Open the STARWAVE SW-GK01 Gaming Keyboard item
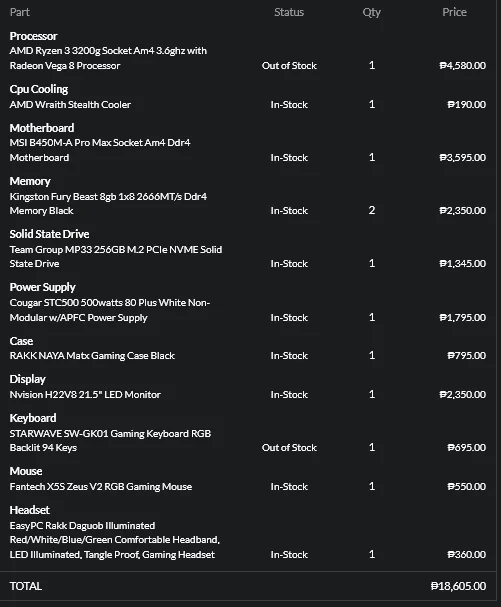The image size is (501, 607). tap(110, 441)
